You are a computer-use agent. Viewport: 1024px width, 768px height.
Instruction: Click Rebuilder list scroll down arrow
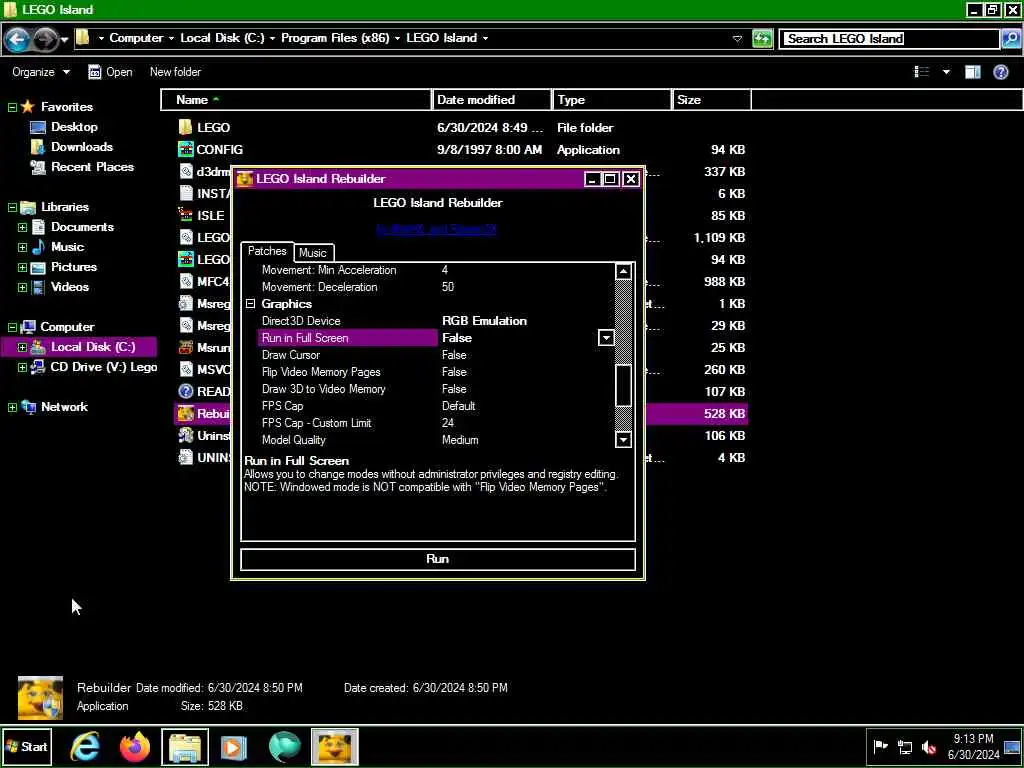pos(623,439)
